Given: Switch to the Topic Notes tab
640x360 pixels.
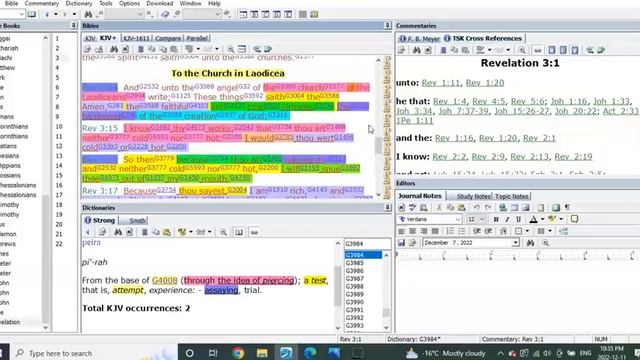Looking at the screenshot, I should coord(511,196).
